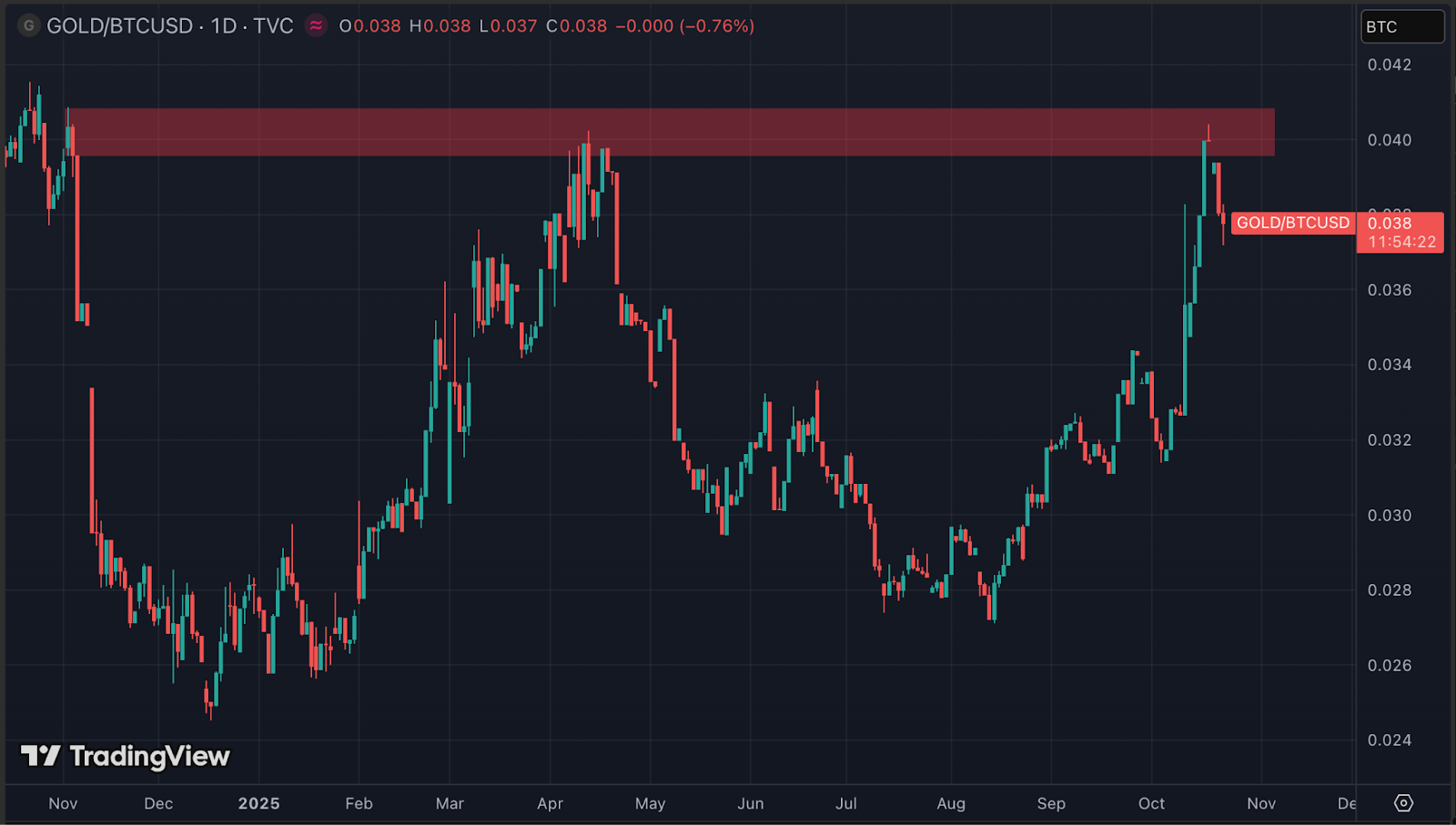Toggle the BTC currency unit button
The width and height of the screenshot is (1456, 825).
1402,26
